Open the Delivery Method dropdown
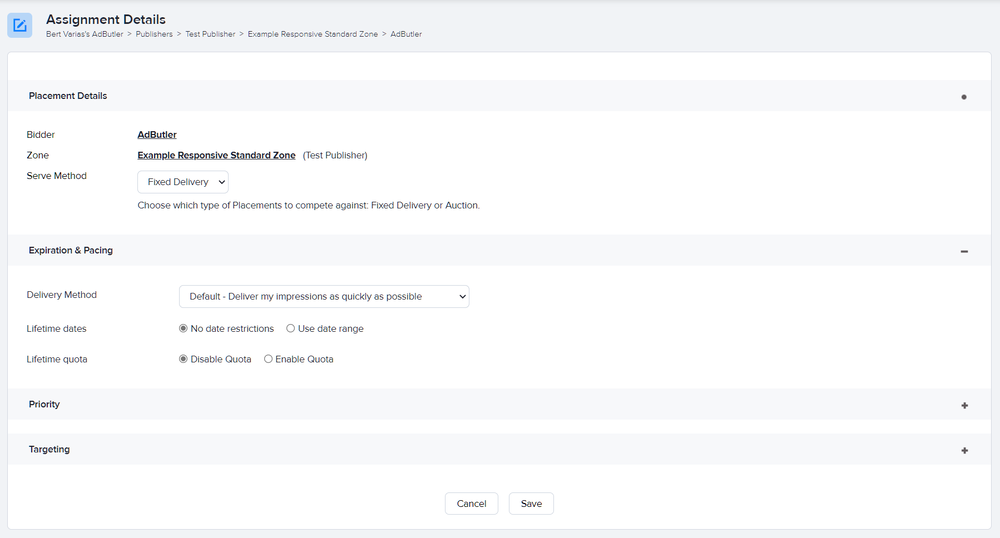This screenshot has height=538, width=1000. coord(324,296)
